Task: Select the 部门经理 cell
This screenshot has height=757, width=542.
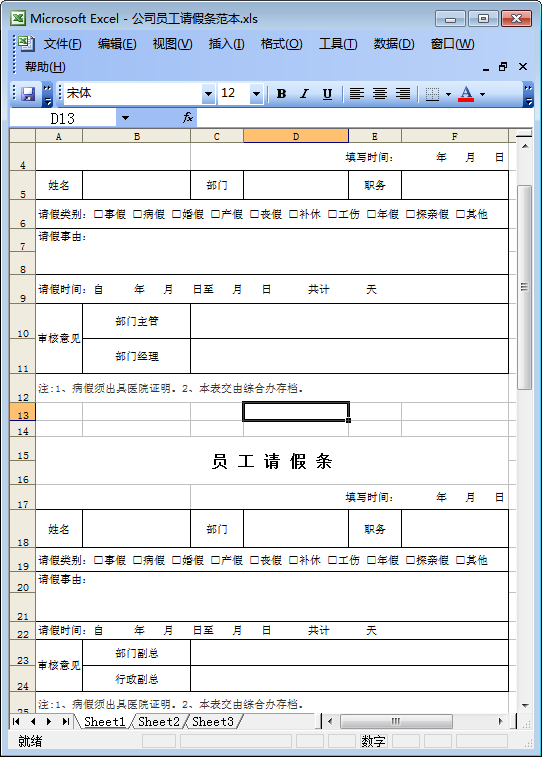Action: coord(137,356)
